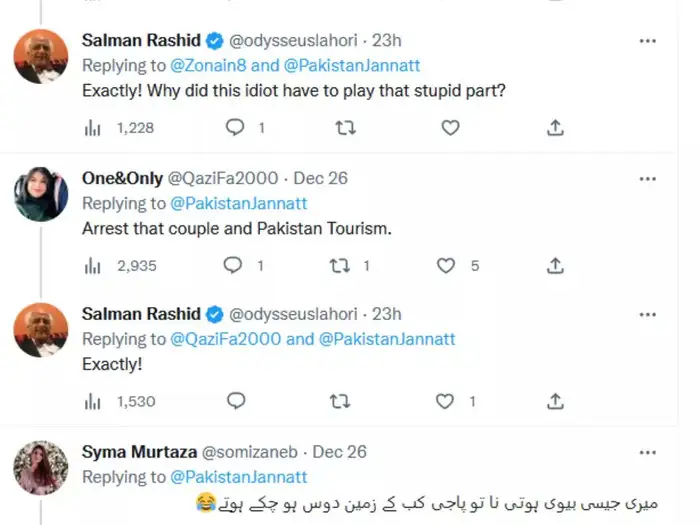The height and width of the screenshot is (525, 700).
Task: Open more options for first Salman Rashid tweet
Action: pyautogui.click(x=648, y=41)
